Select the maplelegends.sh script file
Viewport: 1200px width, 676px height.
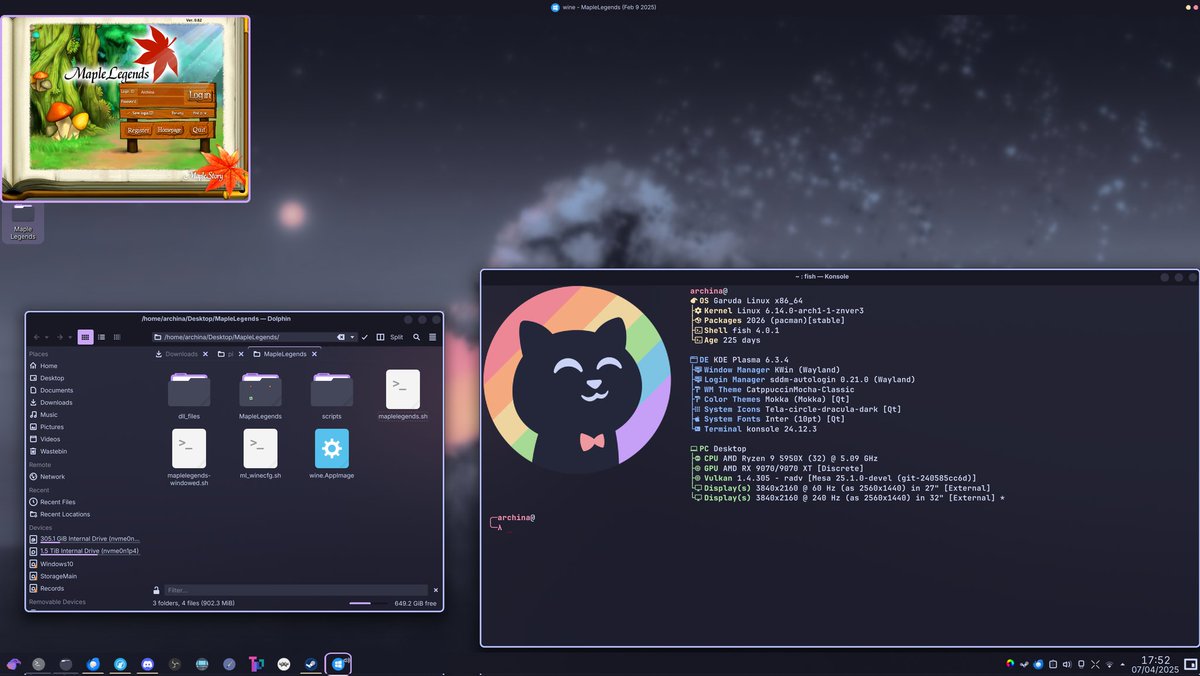tap(403, 396)
